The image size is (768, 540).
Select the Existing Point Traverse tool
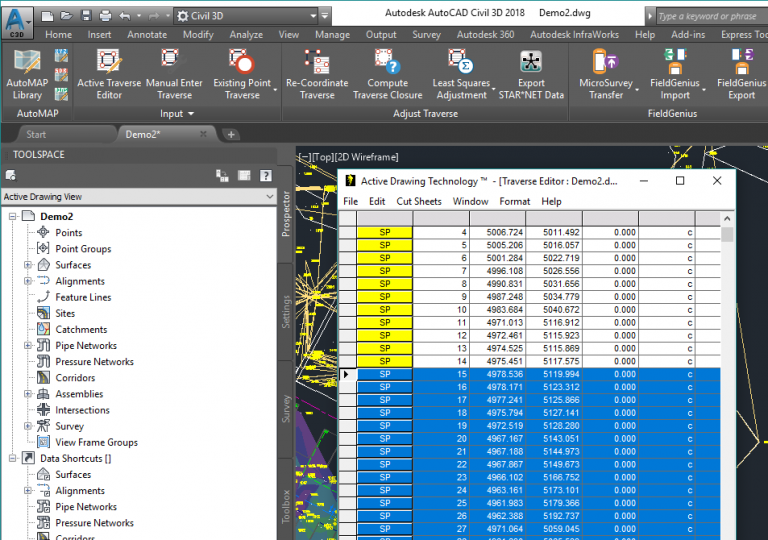click(x=241, y=75)
